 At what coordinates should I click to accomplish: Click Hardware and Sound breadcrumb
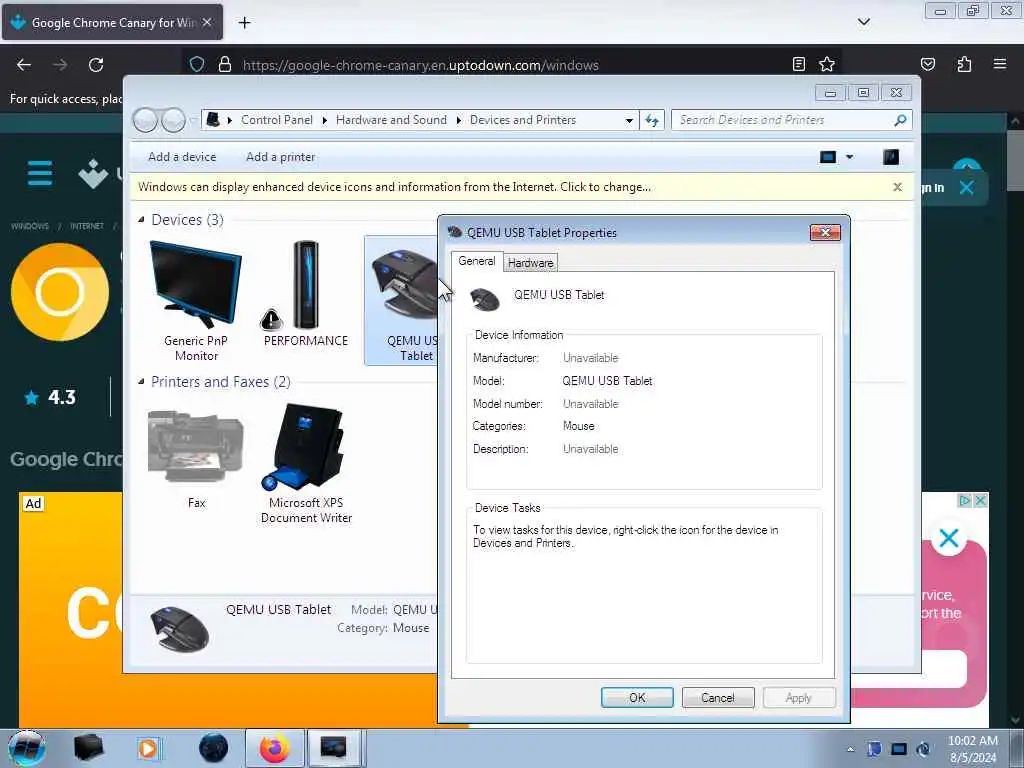point(391,120)
